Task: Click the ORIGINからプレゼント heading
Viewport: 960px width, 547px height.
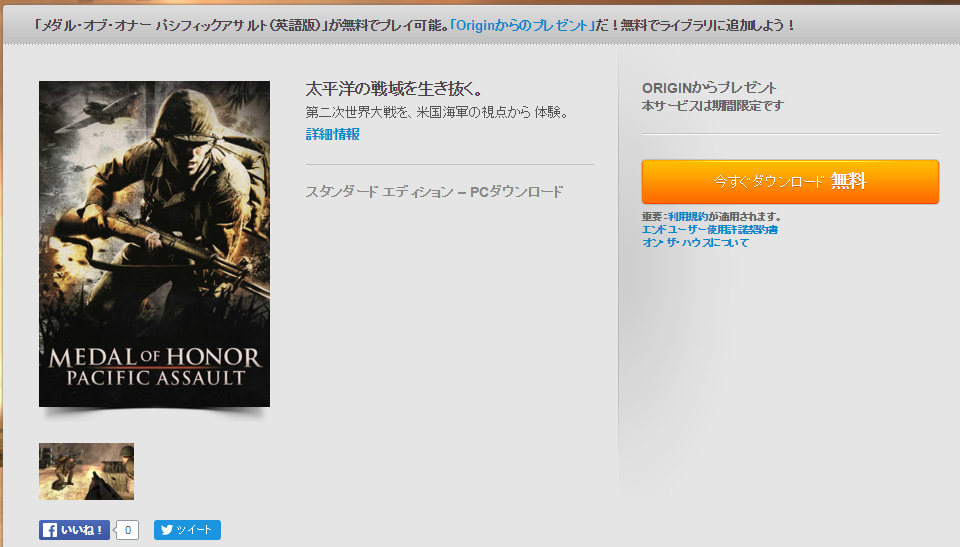Action: tap(709, 88)
